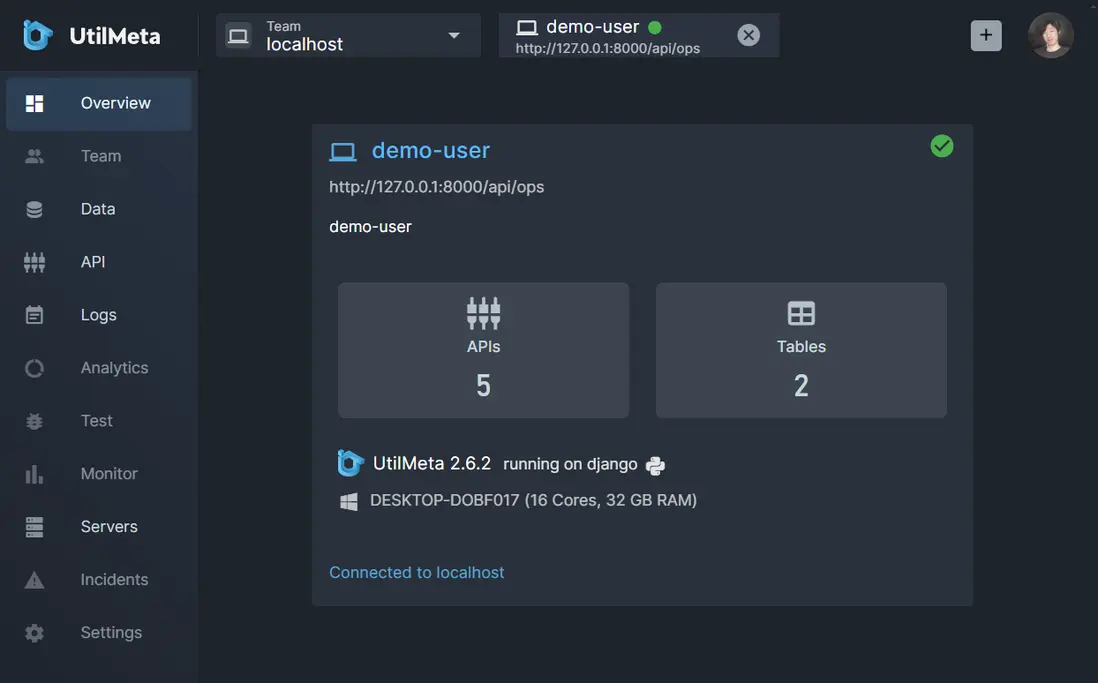Viewport: 1098px width, 683px height.
Task: Select the APIs card showing 5
Action: pyautogui.click(x=483, y=349)
